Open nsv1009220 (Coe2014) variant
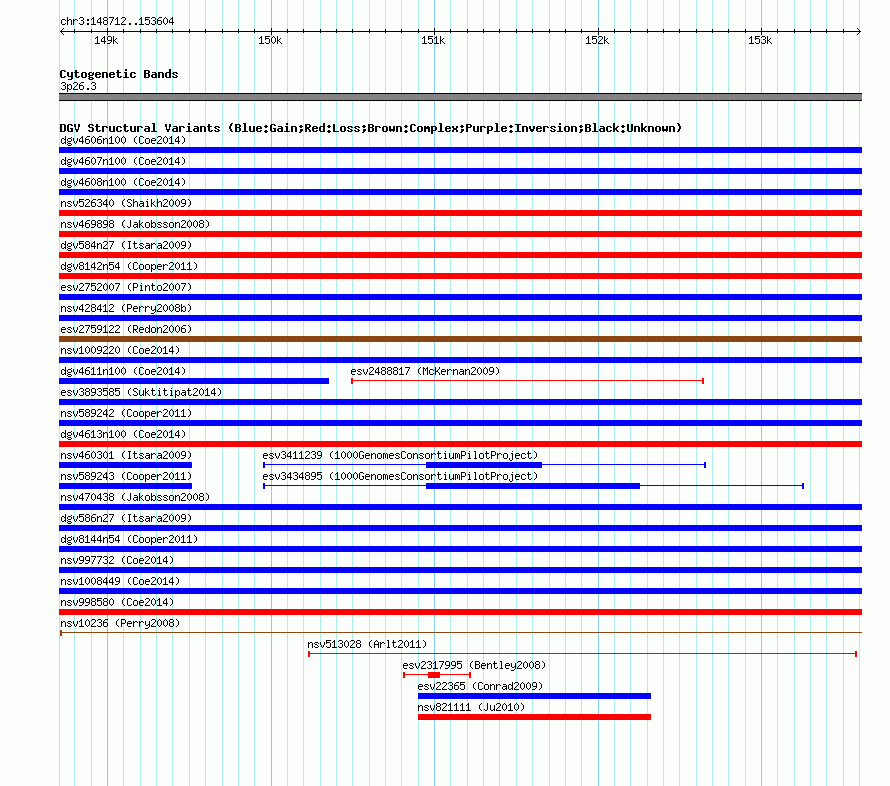The width and height of the screenshot is (890, 786). (x=120, y=350)
